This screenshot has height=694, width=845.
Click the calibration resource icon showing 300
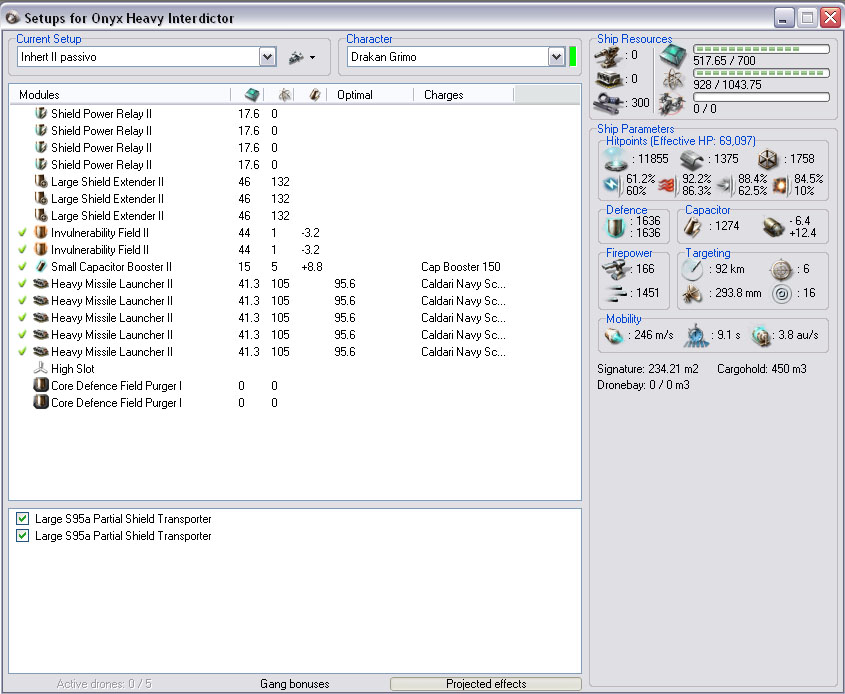pos(608,102)
